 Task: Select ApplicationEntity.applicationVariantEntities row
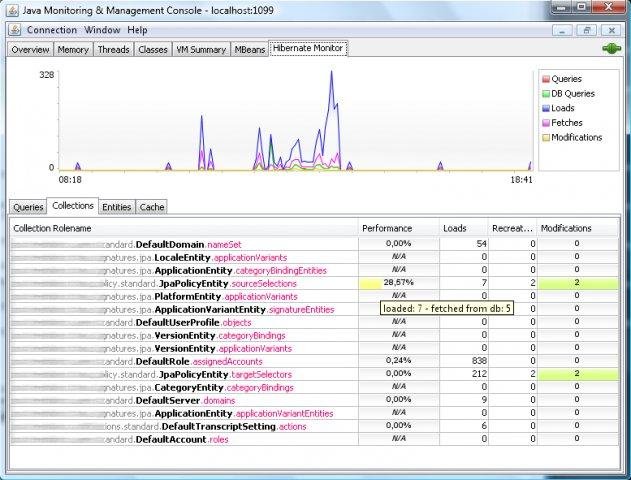click(315, 413)
